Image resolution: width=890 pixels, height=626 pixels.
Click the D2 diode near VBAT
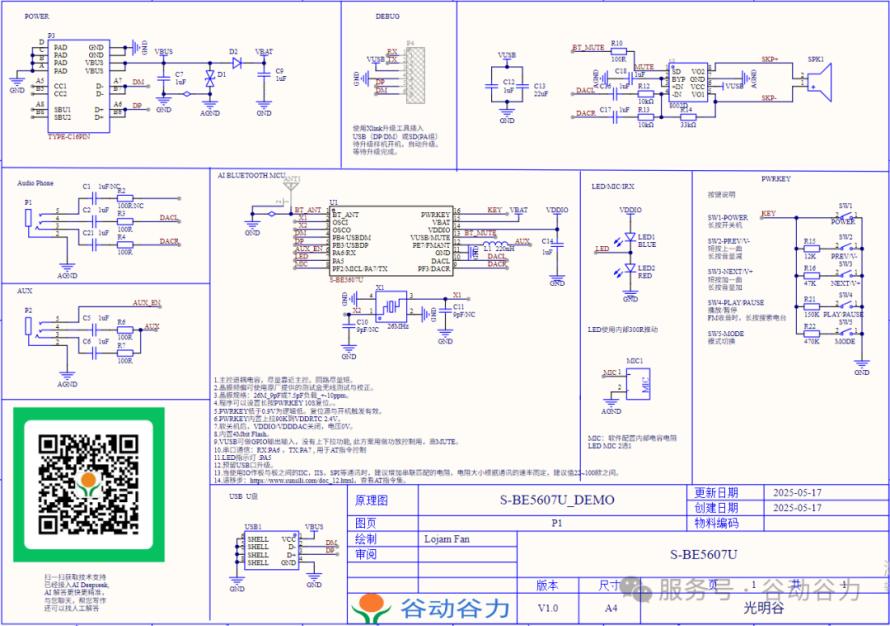pos(237,63)
